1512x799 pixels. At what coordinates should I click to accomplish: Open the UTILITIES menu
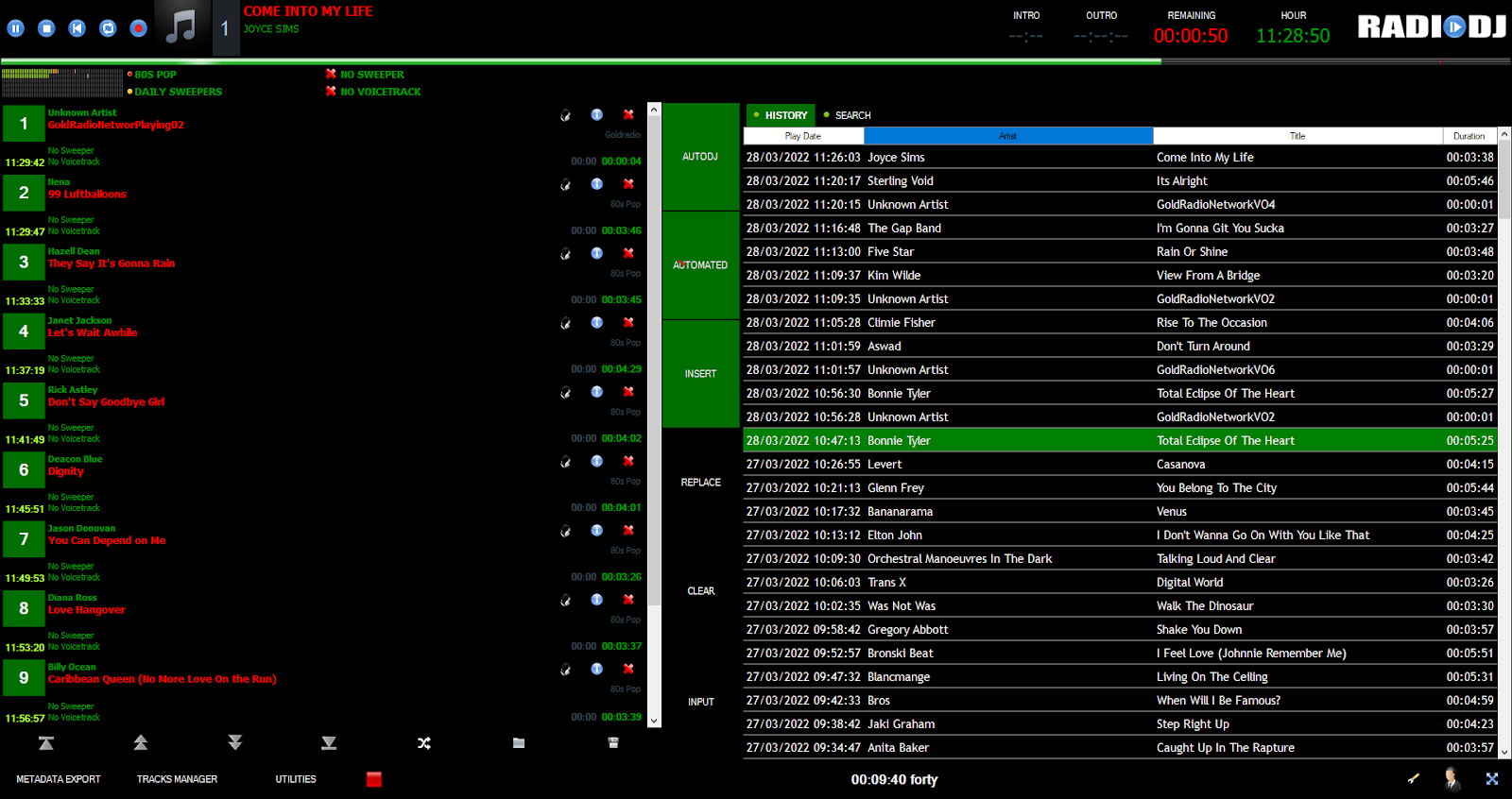pyautogui.click(x=296, y=779)
